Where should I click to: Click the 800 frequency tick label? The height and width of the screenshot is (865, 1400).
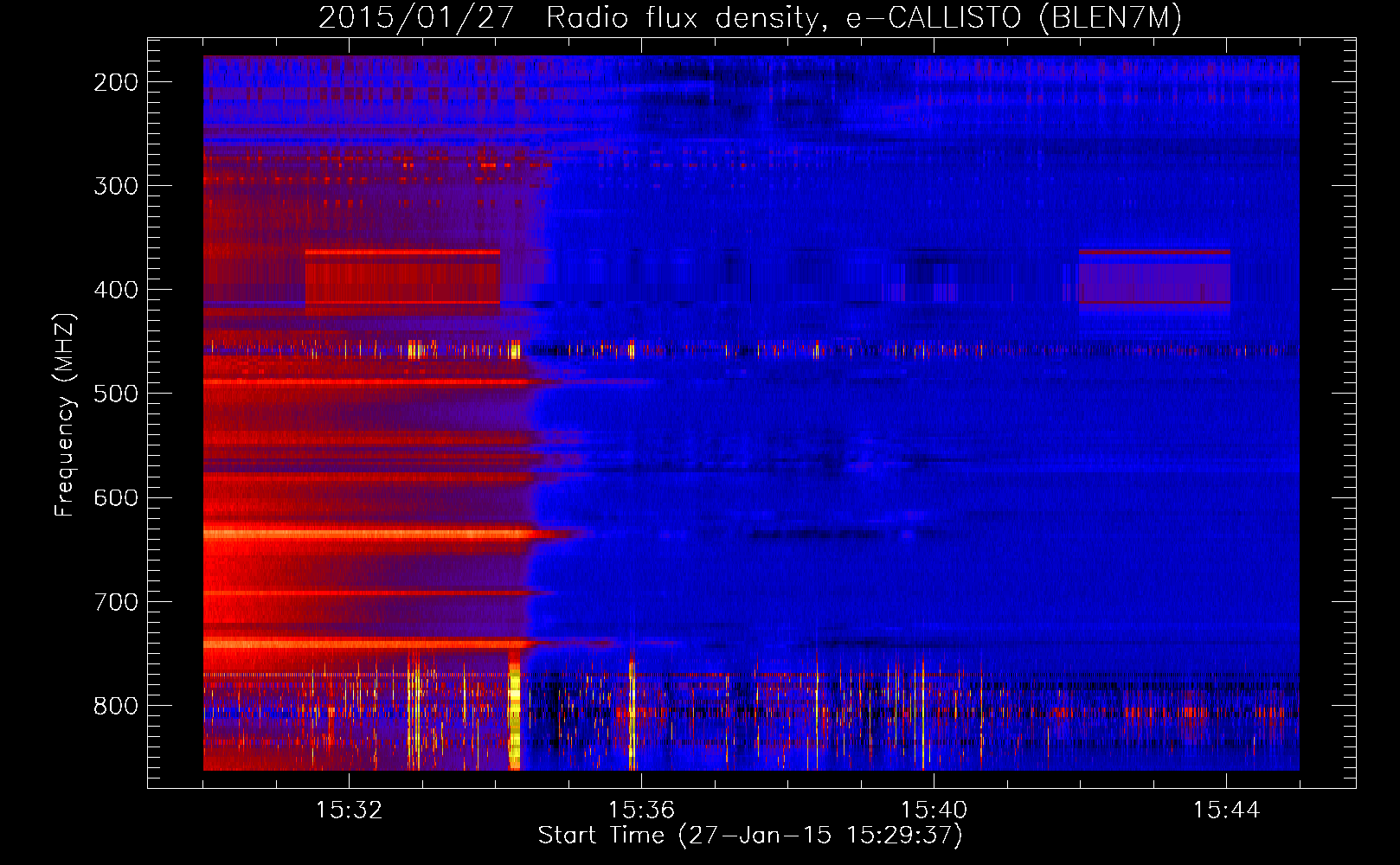point(116,706)
